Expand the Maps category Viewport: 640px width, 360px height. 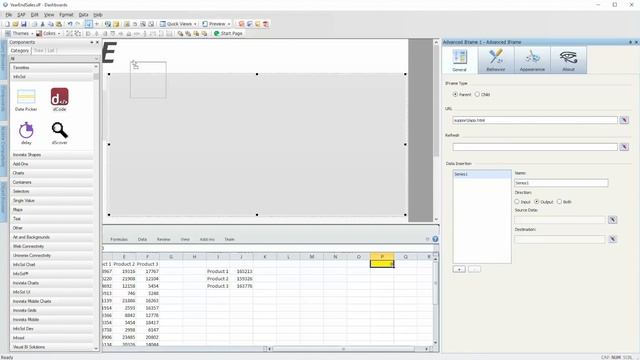pos(52,210)
